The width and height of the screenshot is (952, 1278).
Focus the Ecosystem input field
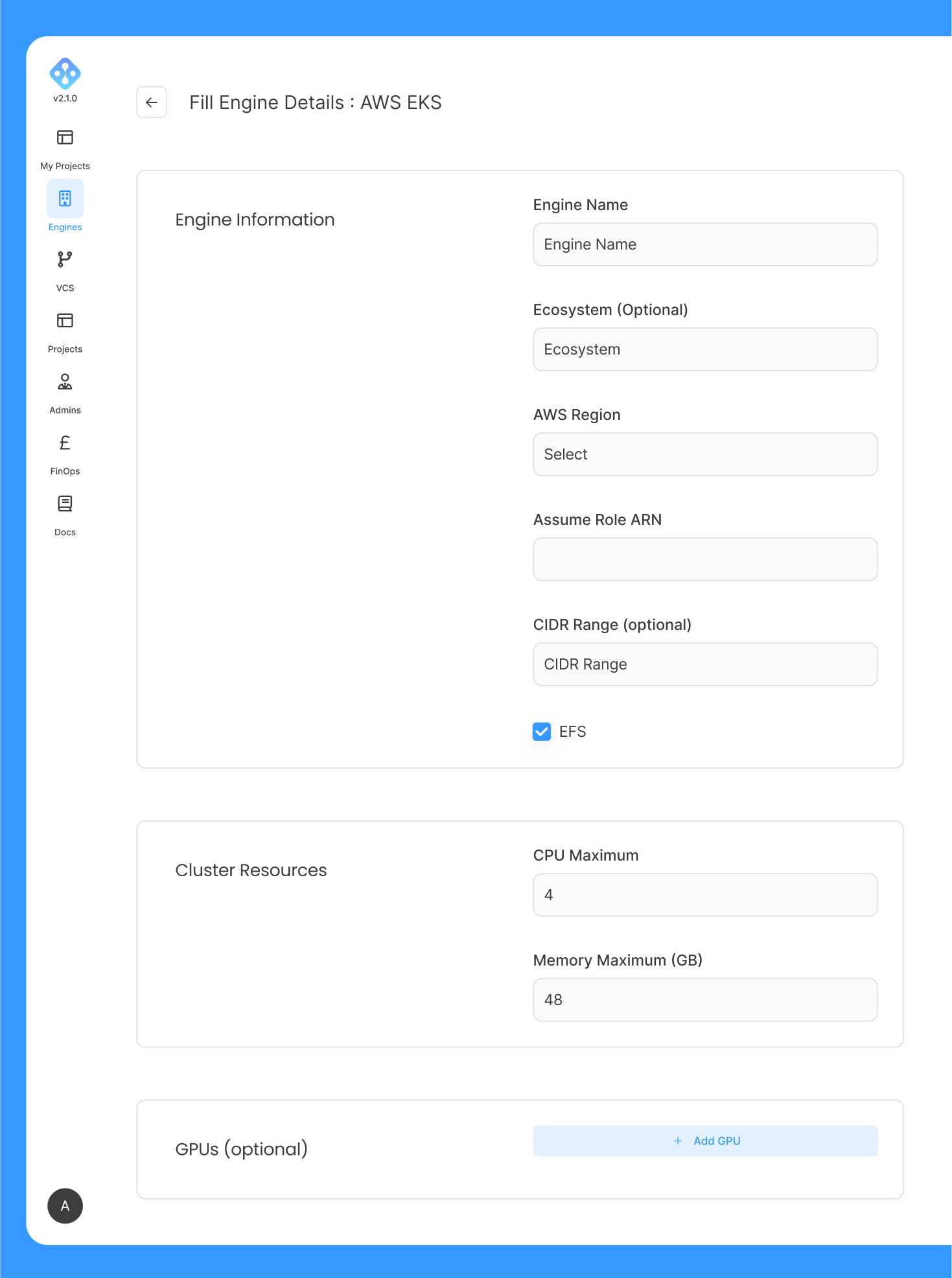[x=705, y=349]
